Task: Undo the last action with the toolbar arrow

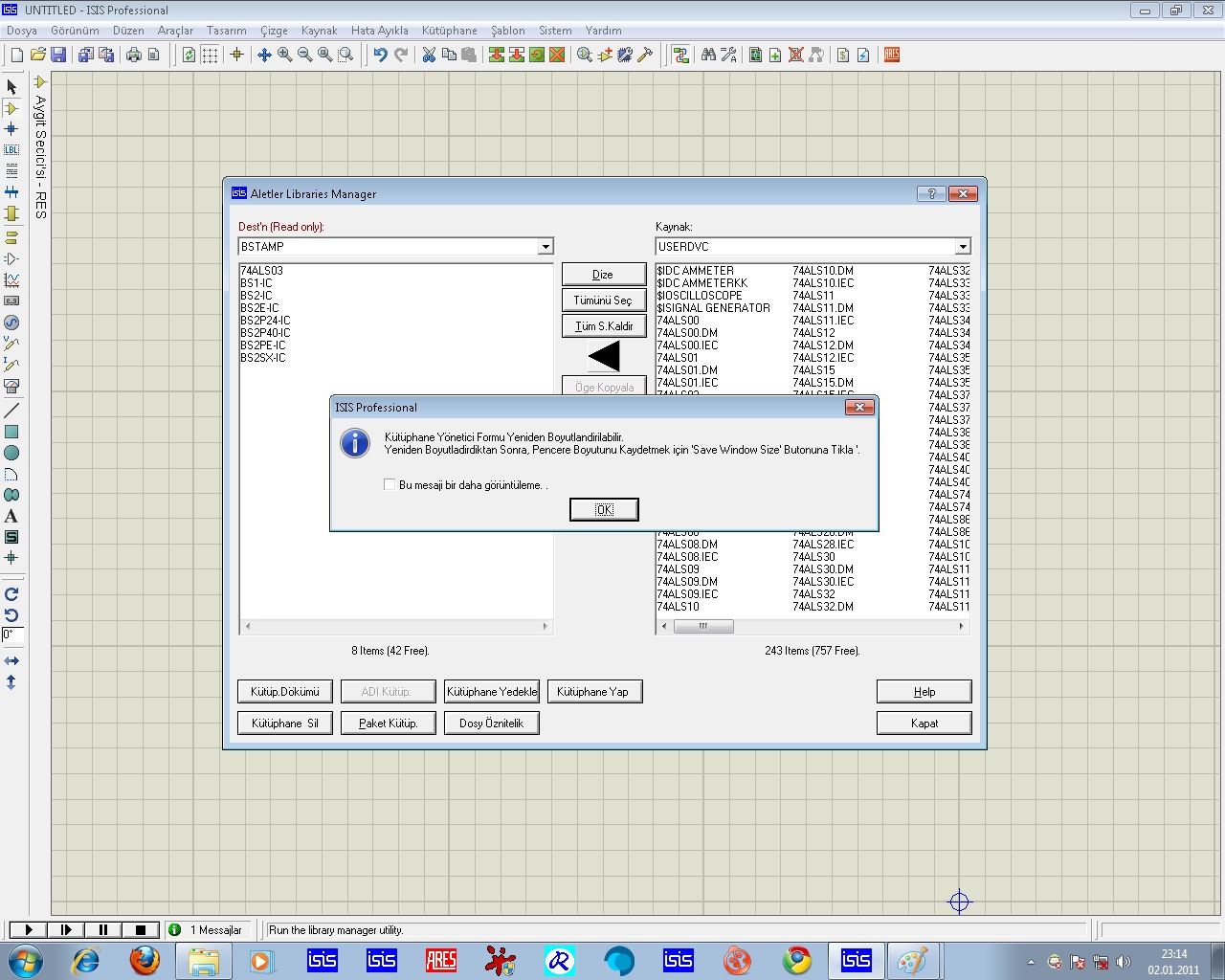Action: pyautogui.click(x=380, y=55)
